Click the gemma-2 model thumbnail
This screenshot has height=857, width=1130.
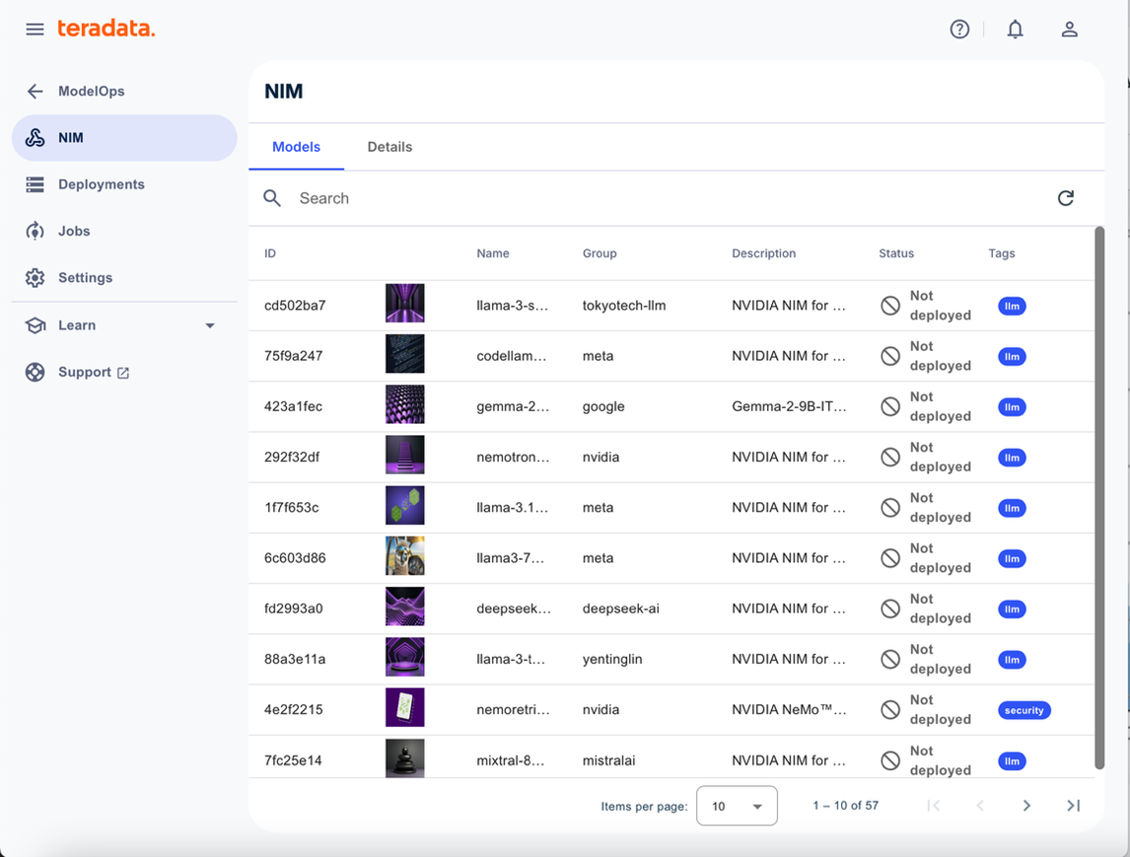click(404, 405)
